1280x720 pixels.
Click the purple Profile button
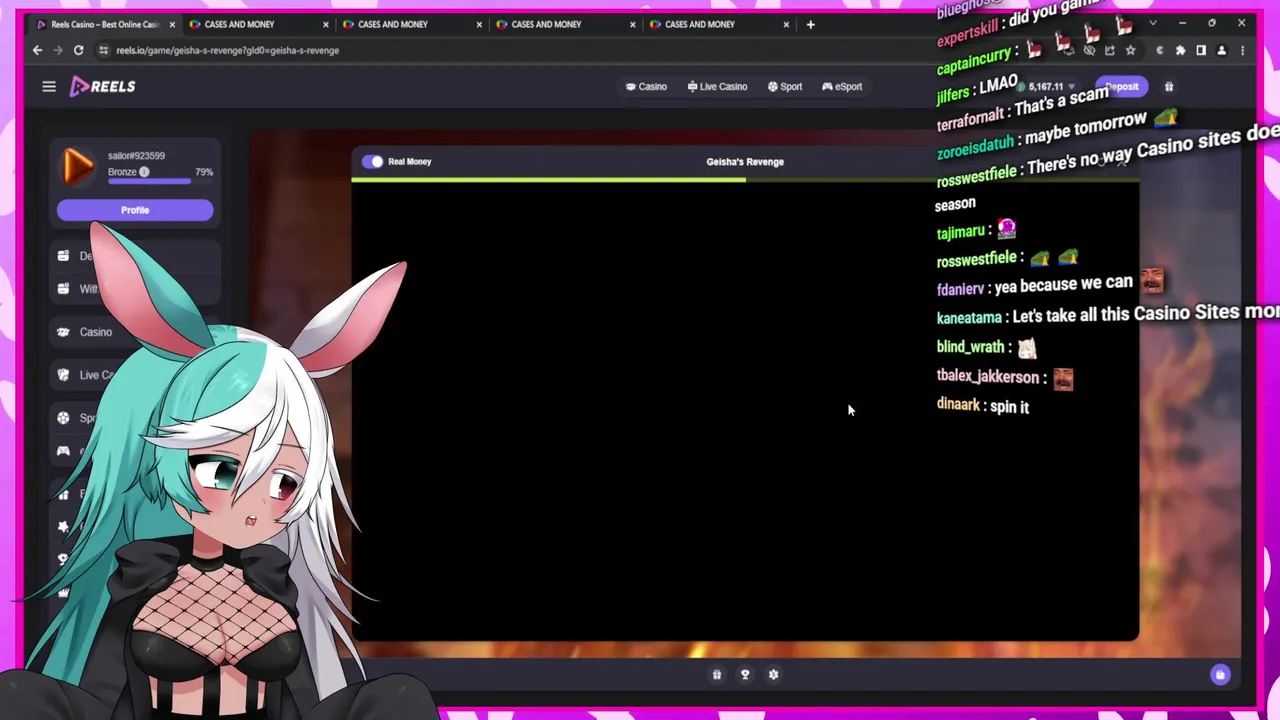[x=135, y=210]
